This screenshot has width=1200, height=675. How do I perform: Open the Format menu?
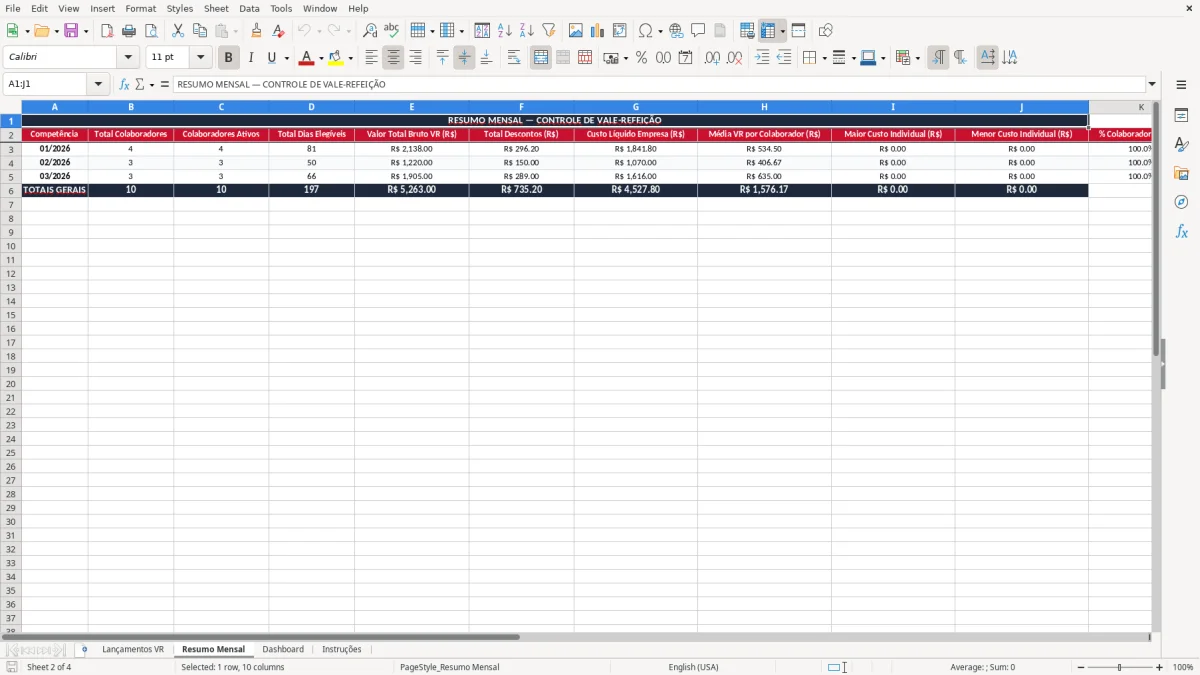pos(141,8)
